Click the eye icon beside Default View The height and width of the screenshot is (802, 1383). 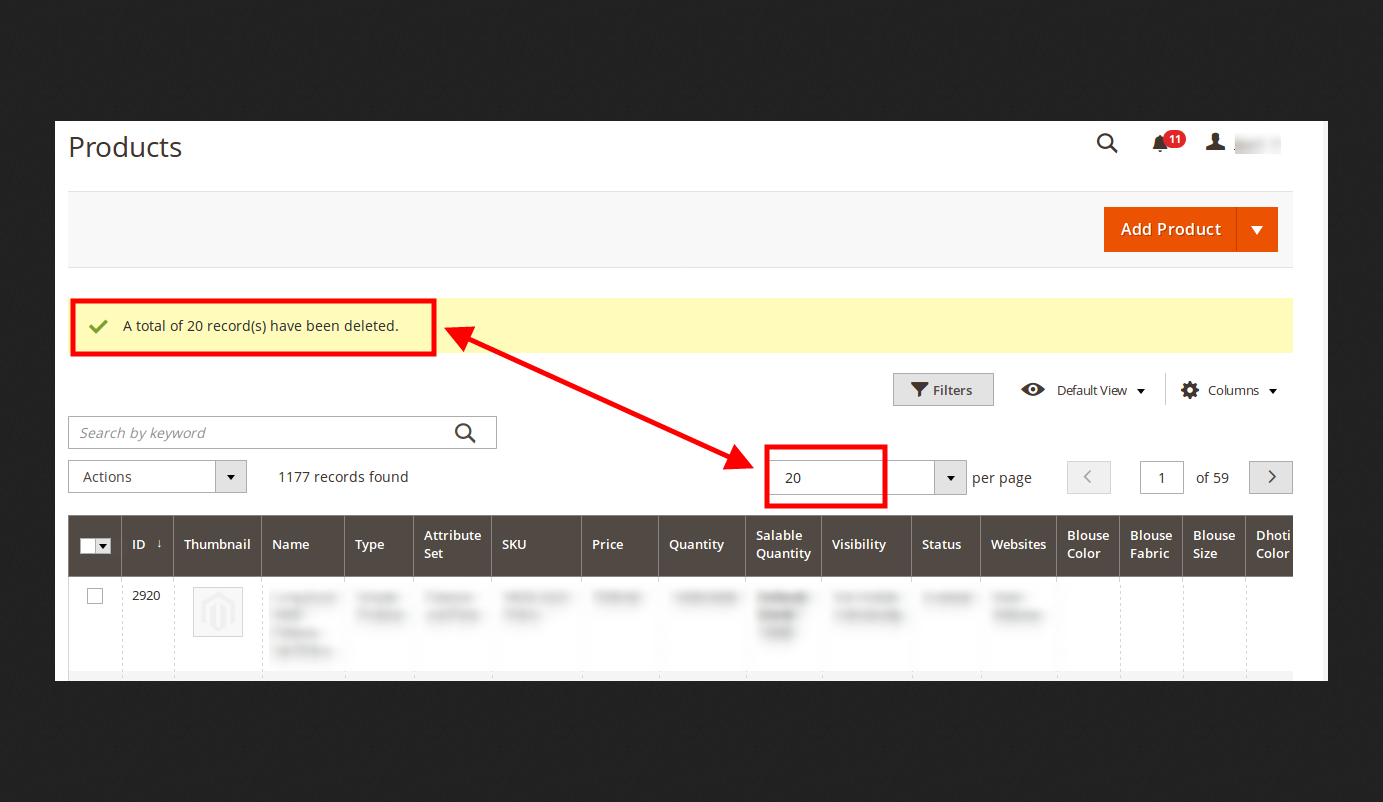[x=1033, y=389]
